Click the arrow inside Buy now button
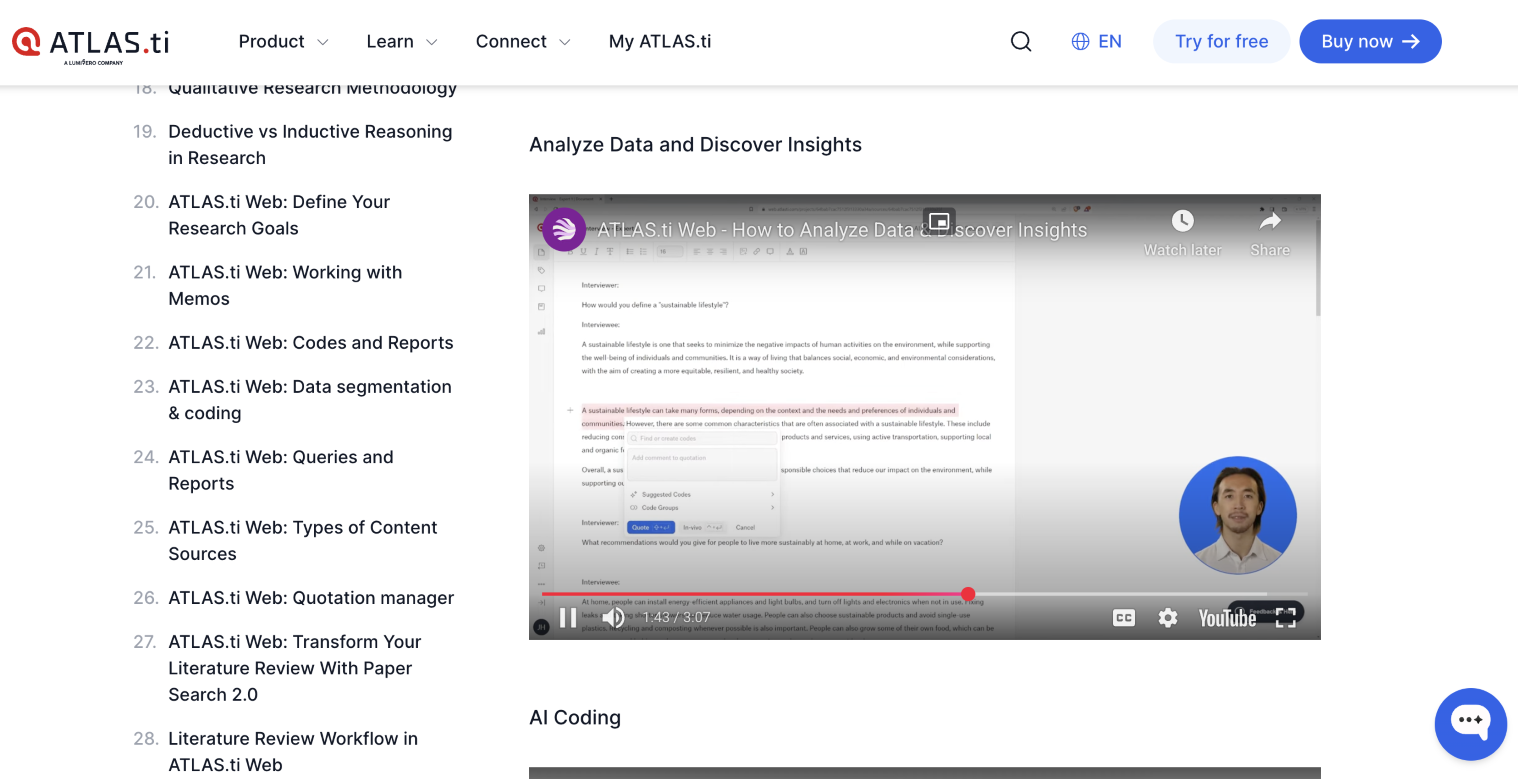Screen dimensions: 1518x779 coord(1411,41)
